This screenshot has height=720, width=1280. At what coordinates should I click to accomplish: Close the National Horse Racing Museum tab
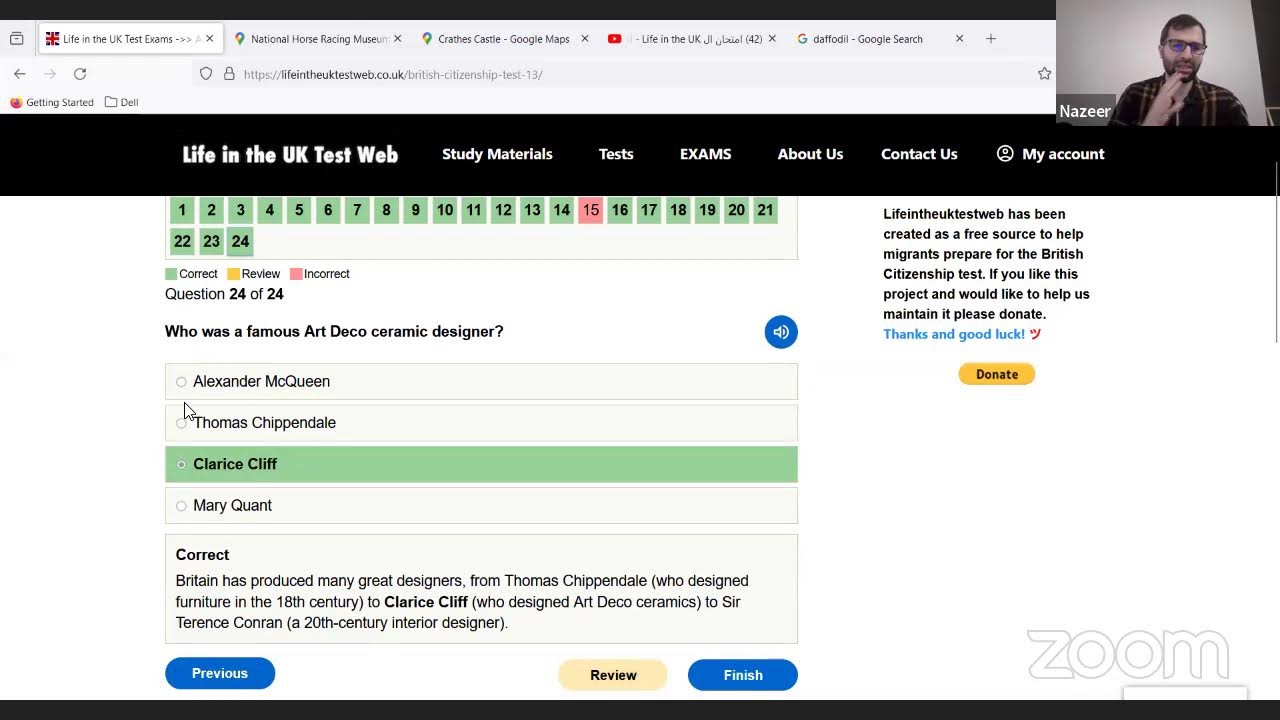pos(397,39)
